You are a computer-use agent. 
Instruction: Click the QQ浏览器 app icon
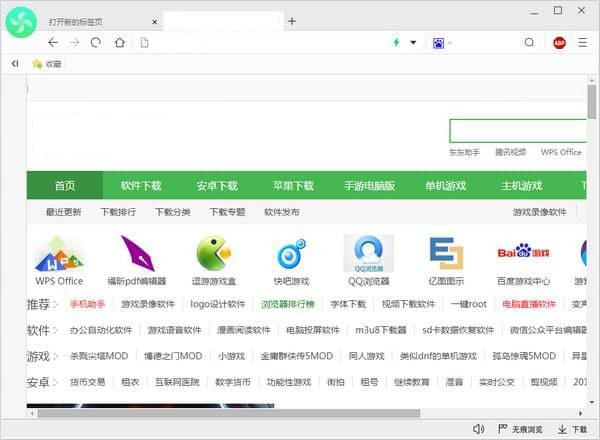click(368, 253)
